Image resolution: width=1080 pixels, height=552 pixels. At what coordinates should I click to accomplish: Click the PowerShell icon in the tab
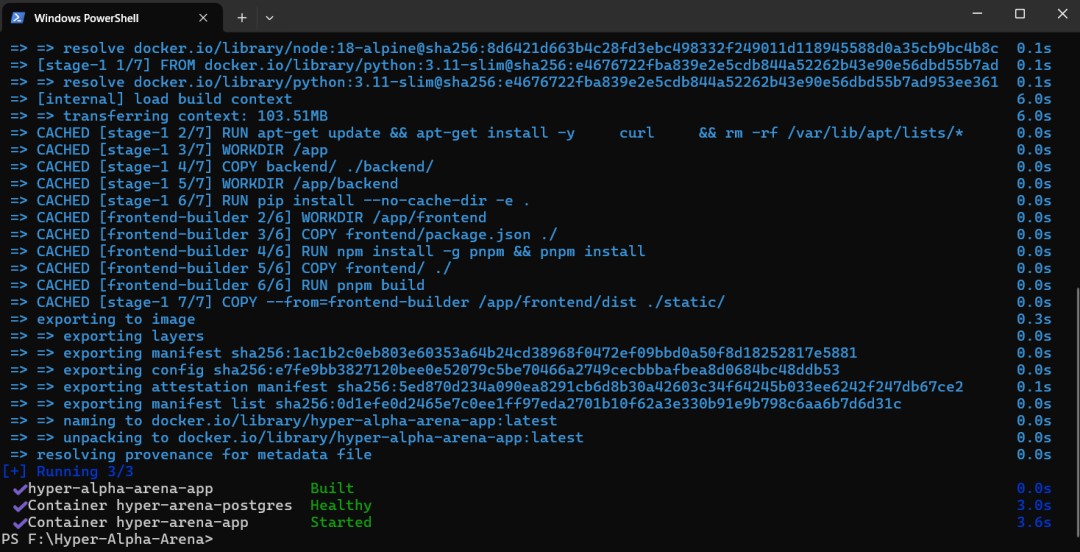tap(18, 18)
